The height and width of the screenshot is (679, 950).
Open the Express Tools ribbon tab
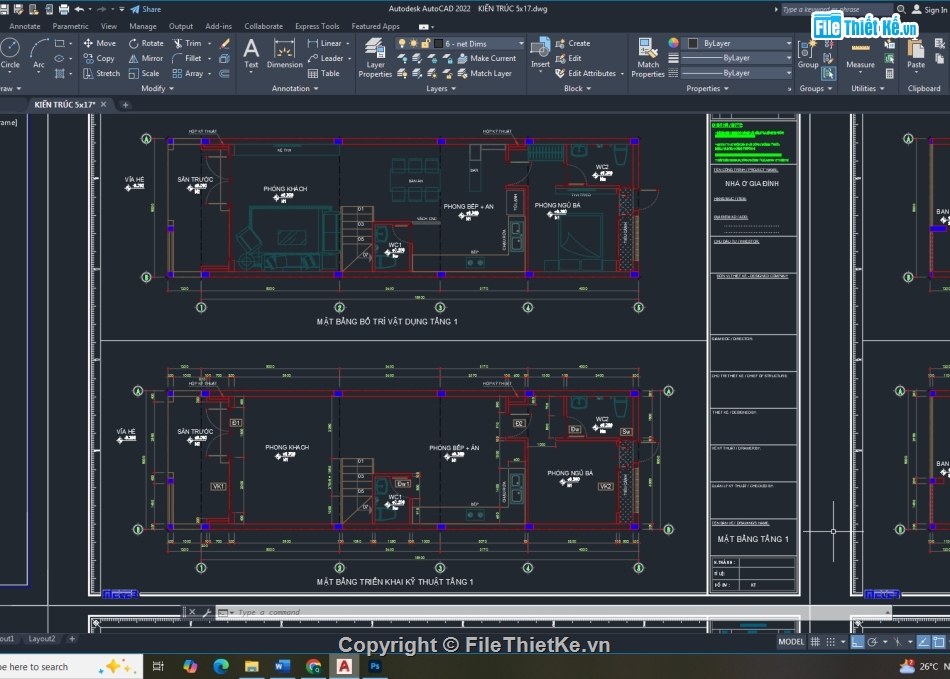click(317, 26)
